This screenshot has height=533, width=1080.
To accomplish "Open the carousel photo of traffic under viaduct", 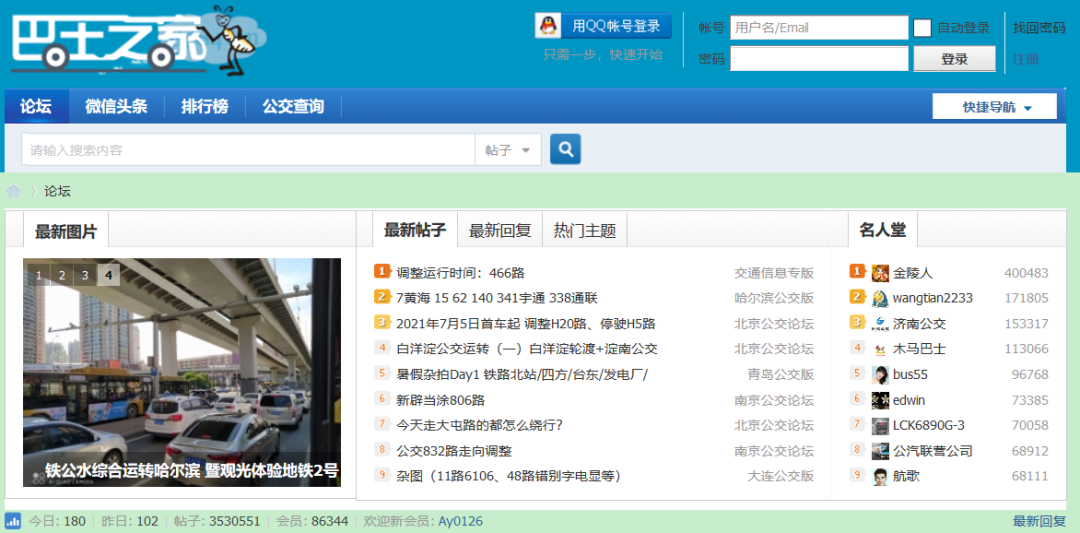I will pos(182,373).
